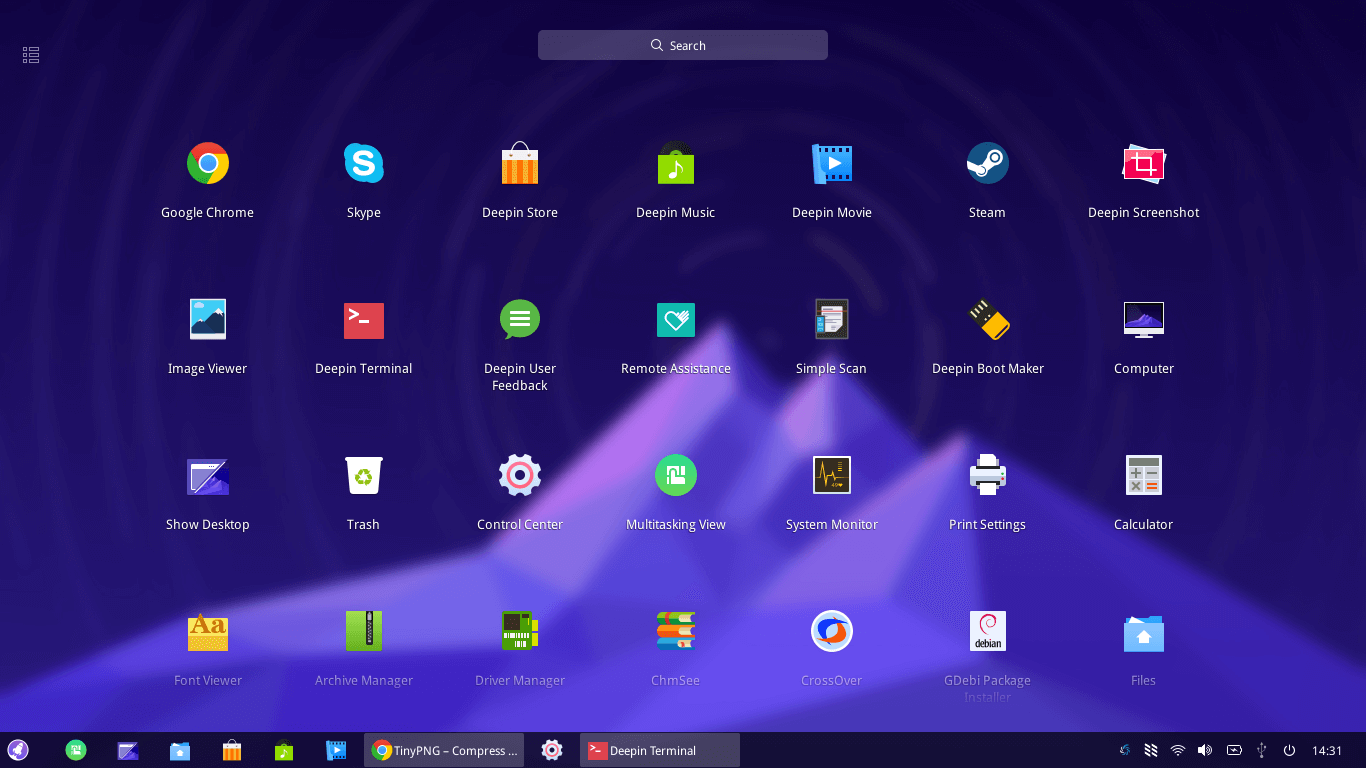This screenshot has width=1366, height=768.
Task: Click the battery indicator in tray
Action: click(1234, 750)
